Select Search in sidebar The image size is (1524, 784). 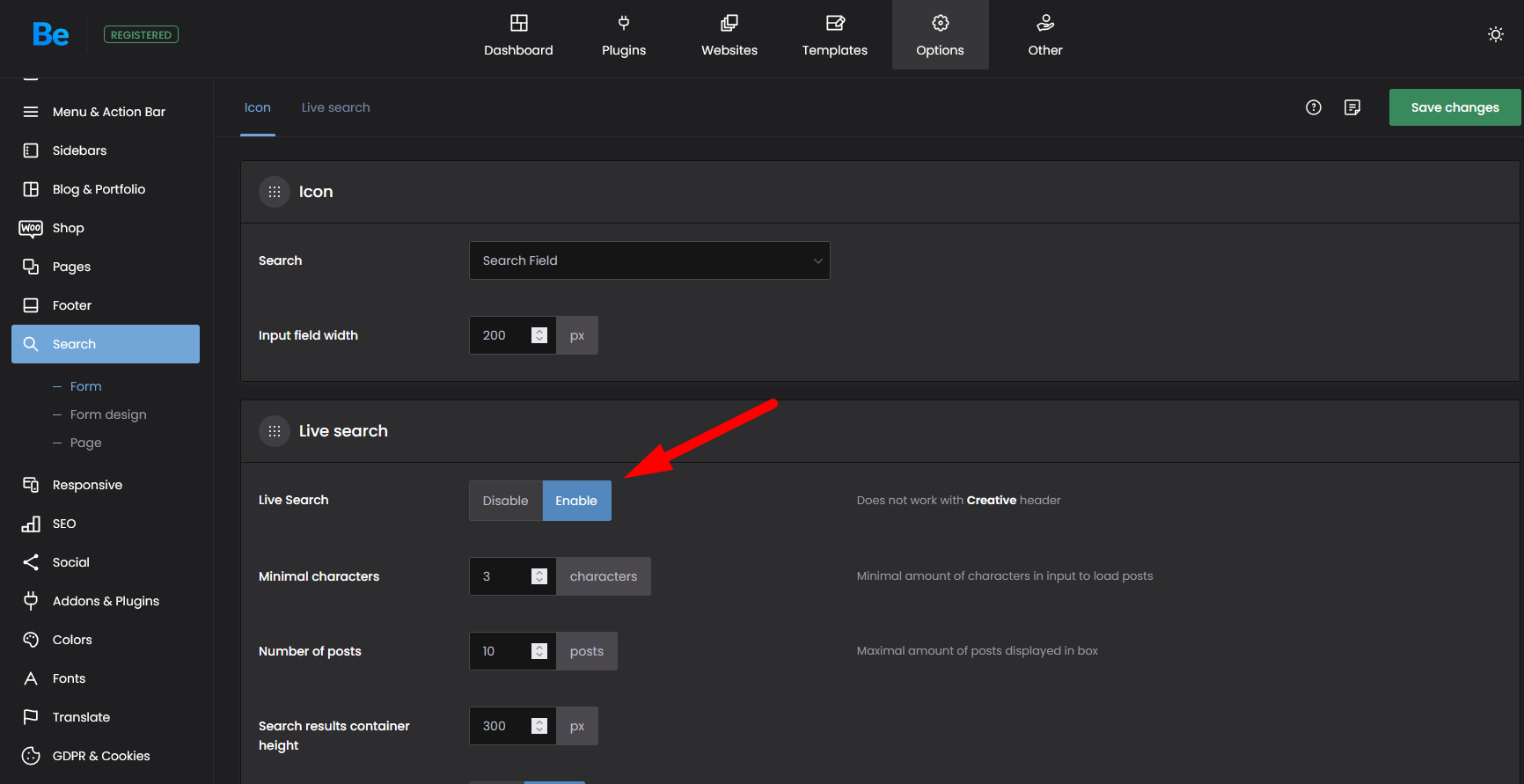(106, 344)
